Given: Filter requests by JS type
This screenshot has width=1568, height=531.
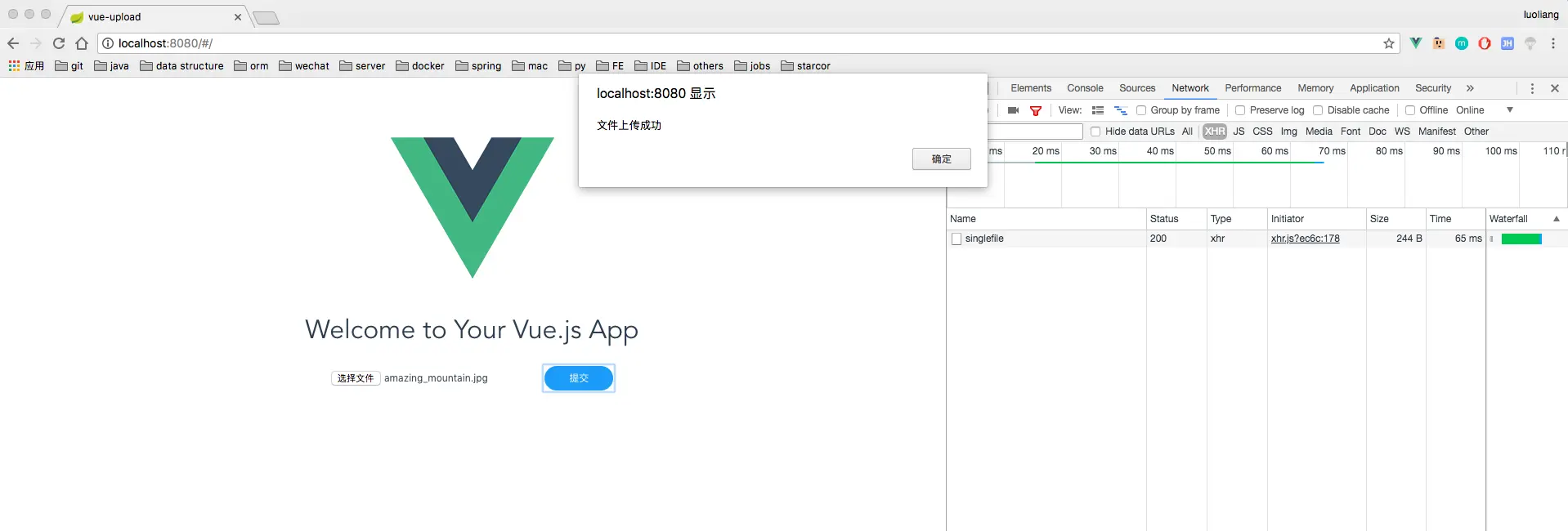Looking at the screenshot, I should [1239, 132].
